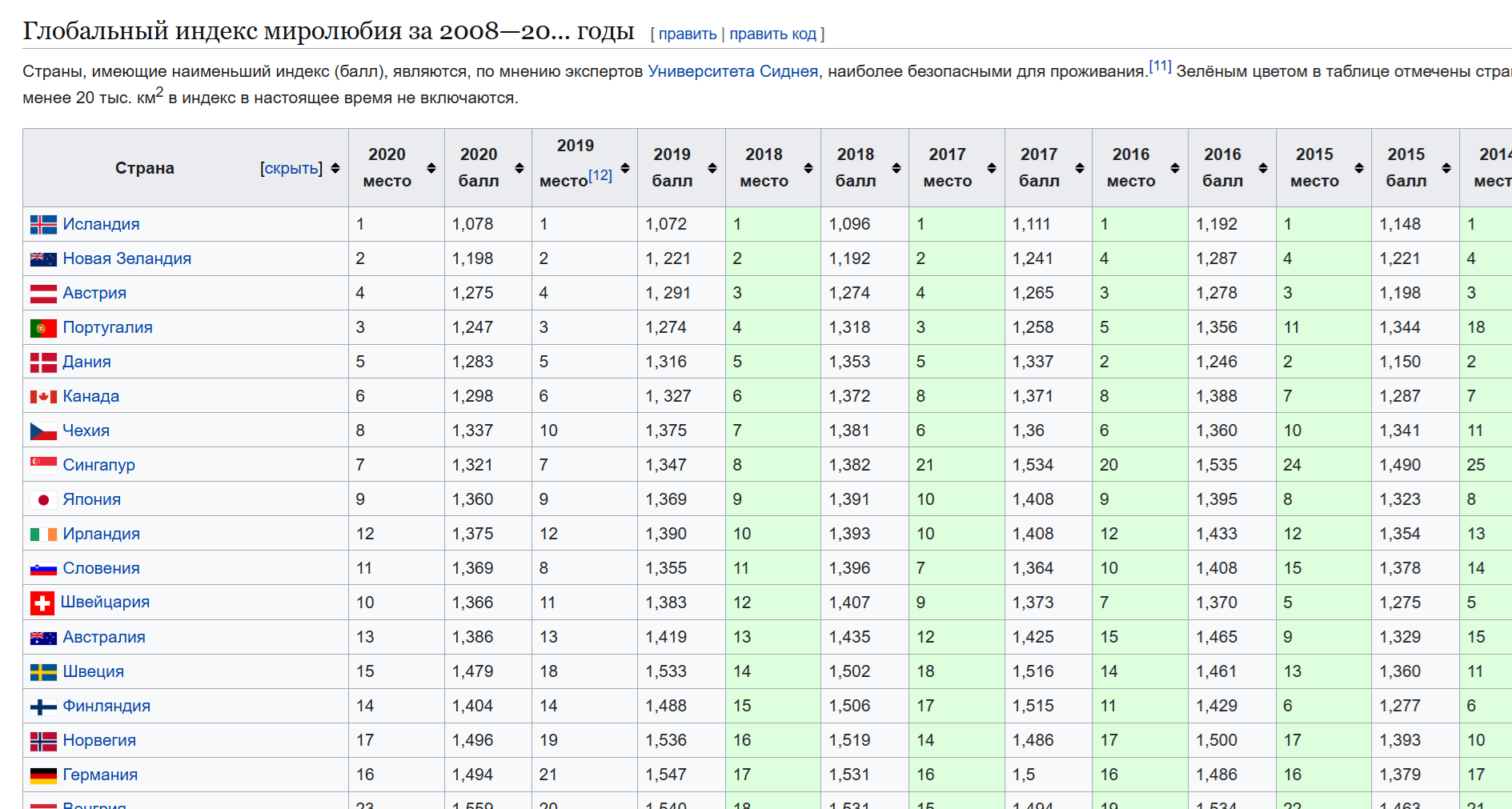Sort by 2018 балл column
Image resolution: width=1512 pixels, height=809 pixels.
point(896,168)
